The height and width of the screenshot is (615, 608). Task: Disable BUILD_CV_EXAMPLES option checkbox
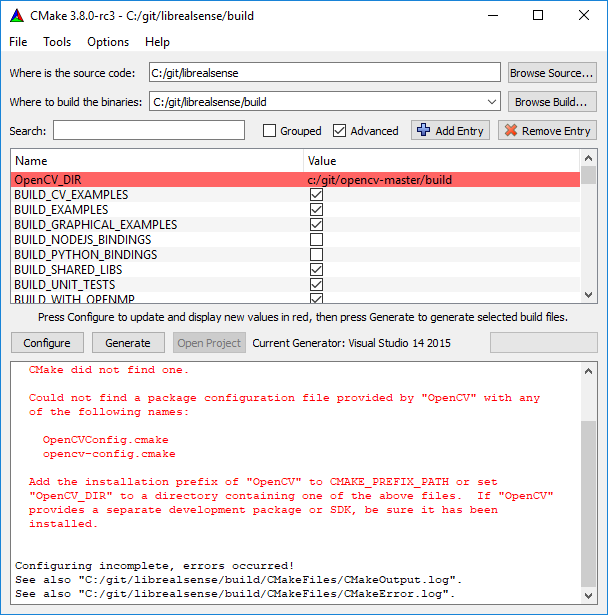(x=316, y=195)
